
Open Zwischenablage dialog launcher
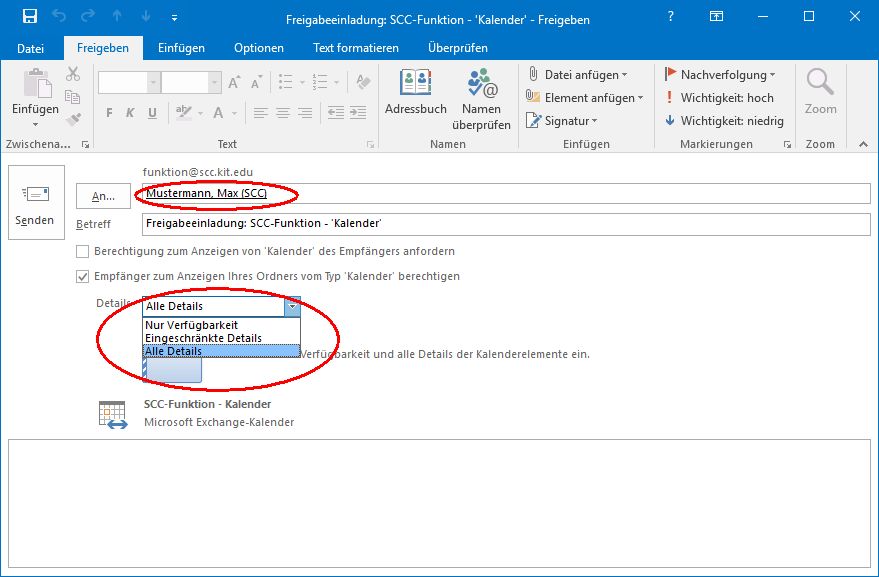[x=85, y=145]
